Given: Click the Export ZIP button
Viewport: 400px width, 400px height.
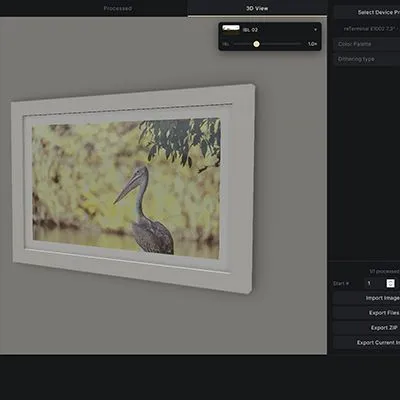Looking at the screenshot, I should [x=367, y=328].
